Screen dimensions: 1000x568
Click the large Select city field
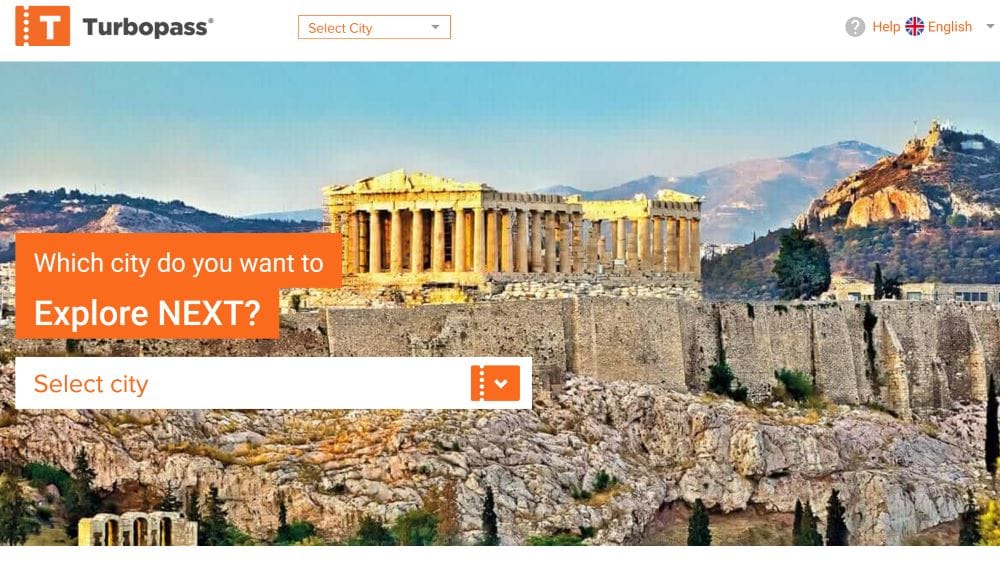pyautogui.click(x=273, y=383)
